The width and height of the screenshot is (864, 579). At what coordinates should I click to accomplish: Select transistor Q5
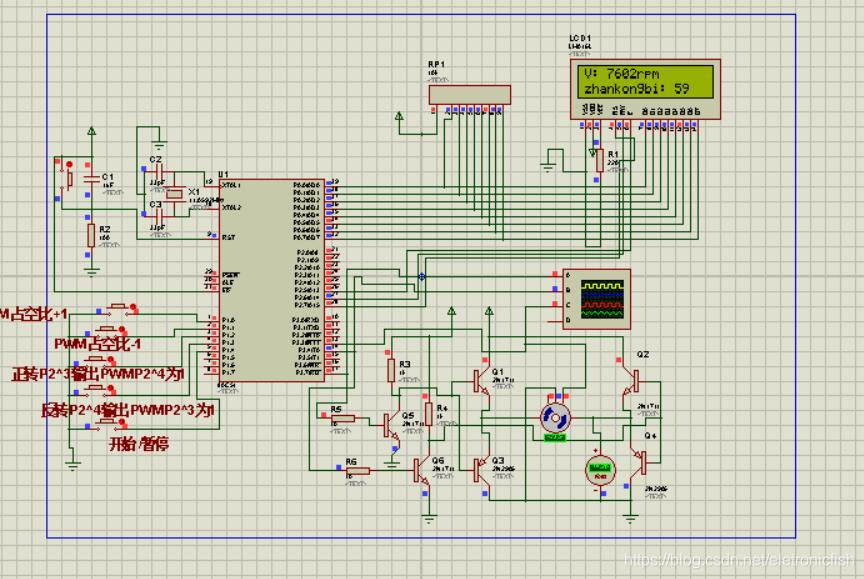(390, 423)
